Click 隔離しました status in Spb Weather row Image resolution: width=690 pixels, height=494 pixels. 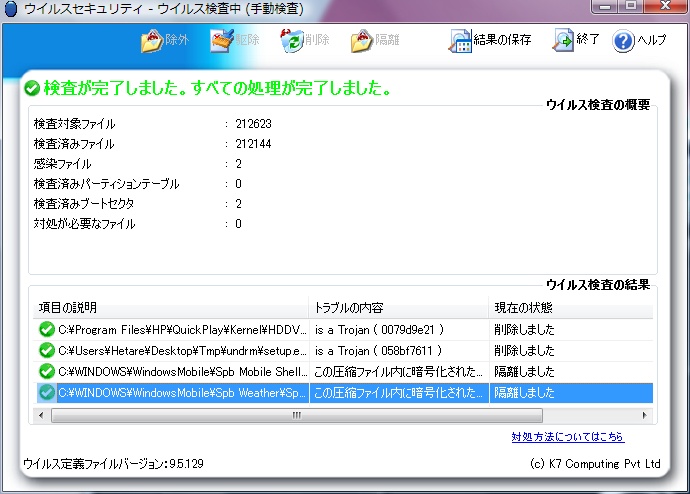coord(524,392)
